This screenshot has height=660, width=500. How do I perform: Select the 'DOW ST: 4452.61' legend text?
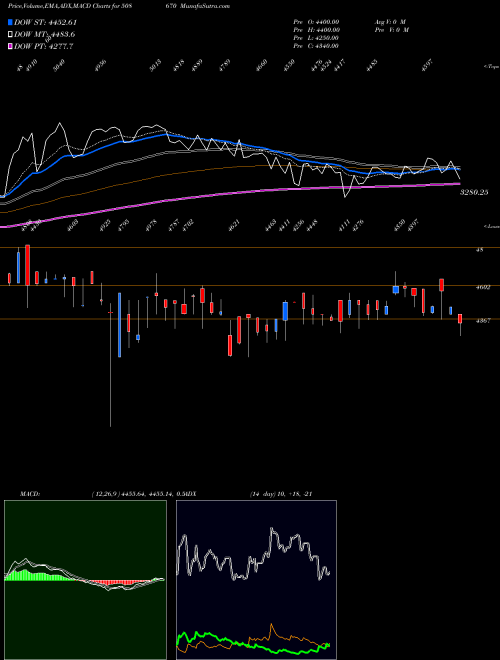click(45, 22)
